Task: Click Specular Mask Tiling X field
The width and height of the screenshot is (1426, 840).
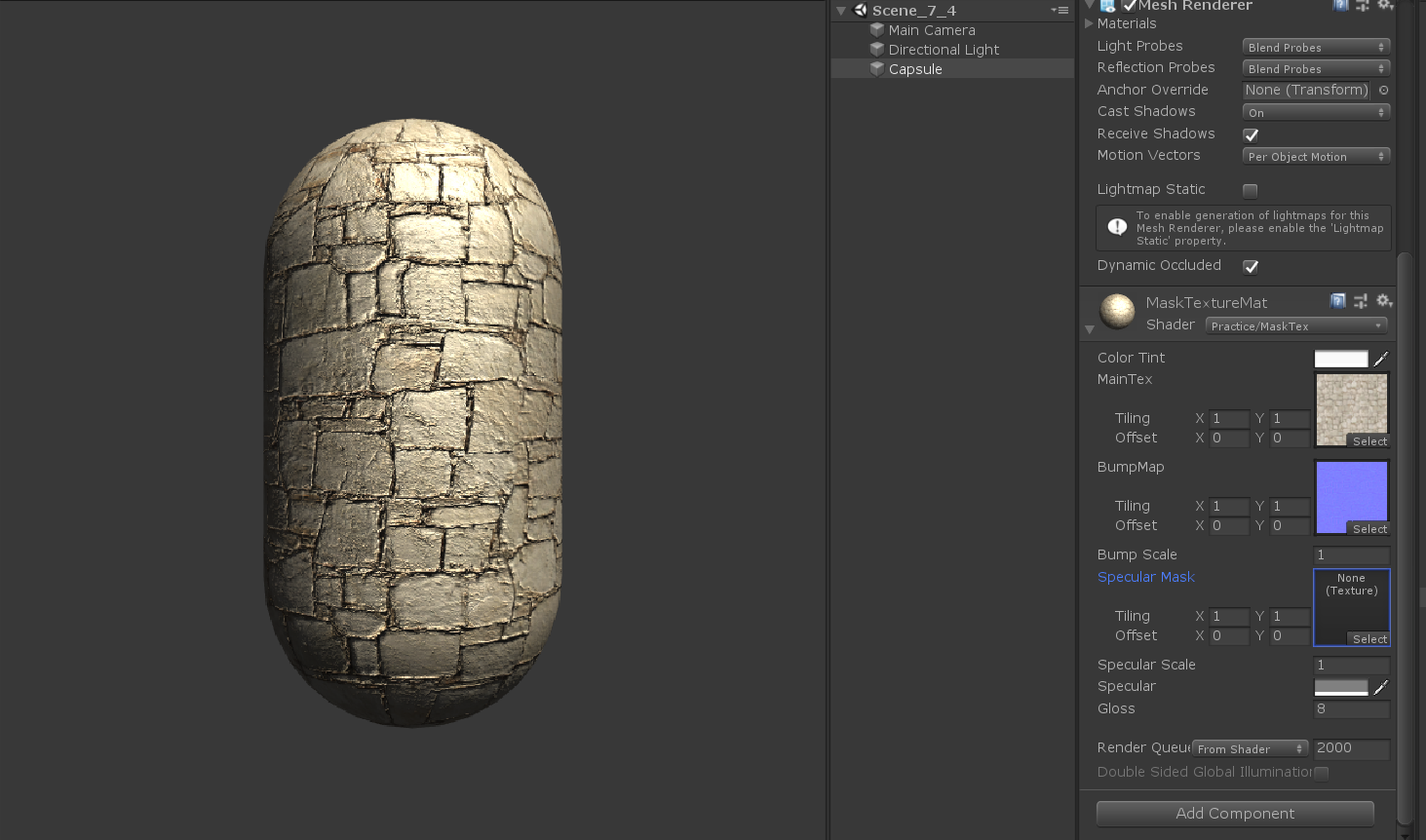Action: pyautogui.click(x=1229, y=617)
